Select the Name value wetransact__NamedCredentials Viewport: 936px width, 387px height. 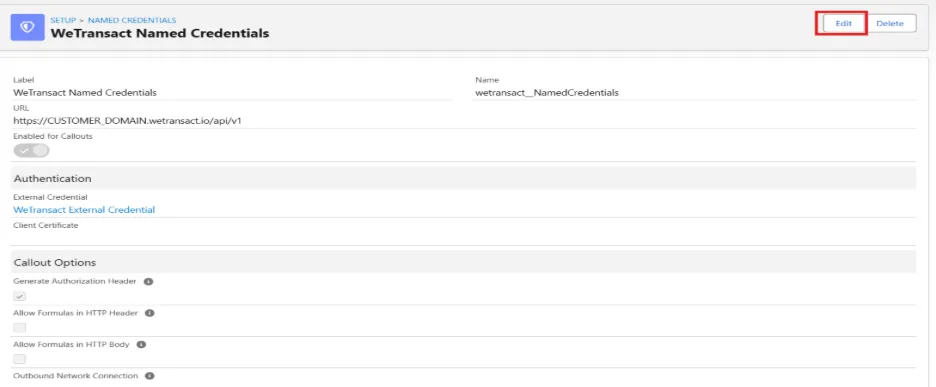pyautogui.click(x=547, y=93)
